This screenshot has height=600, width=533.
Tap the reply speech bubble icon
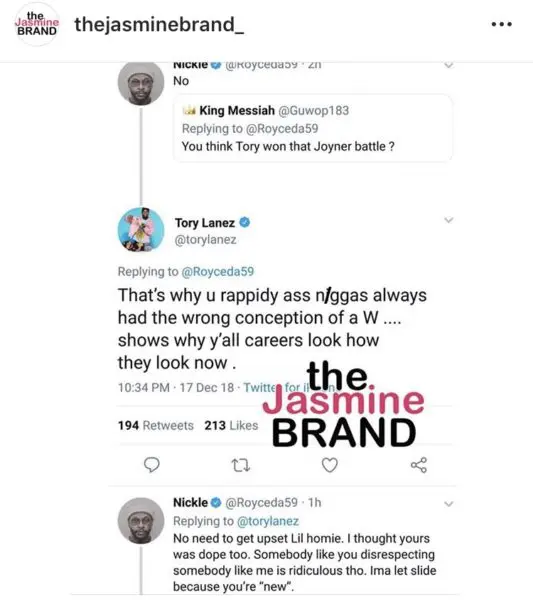tap(152, 465)
